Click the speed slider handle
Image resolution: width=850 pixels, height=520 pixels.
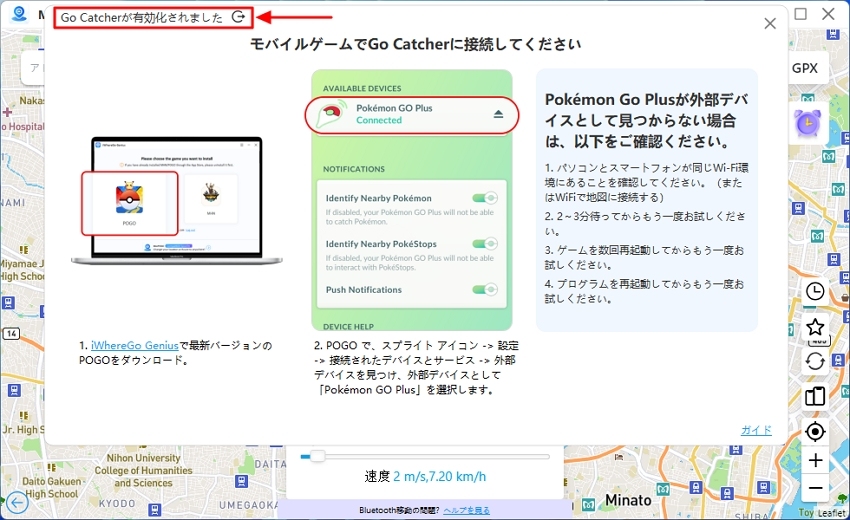(x=317, y=456)
